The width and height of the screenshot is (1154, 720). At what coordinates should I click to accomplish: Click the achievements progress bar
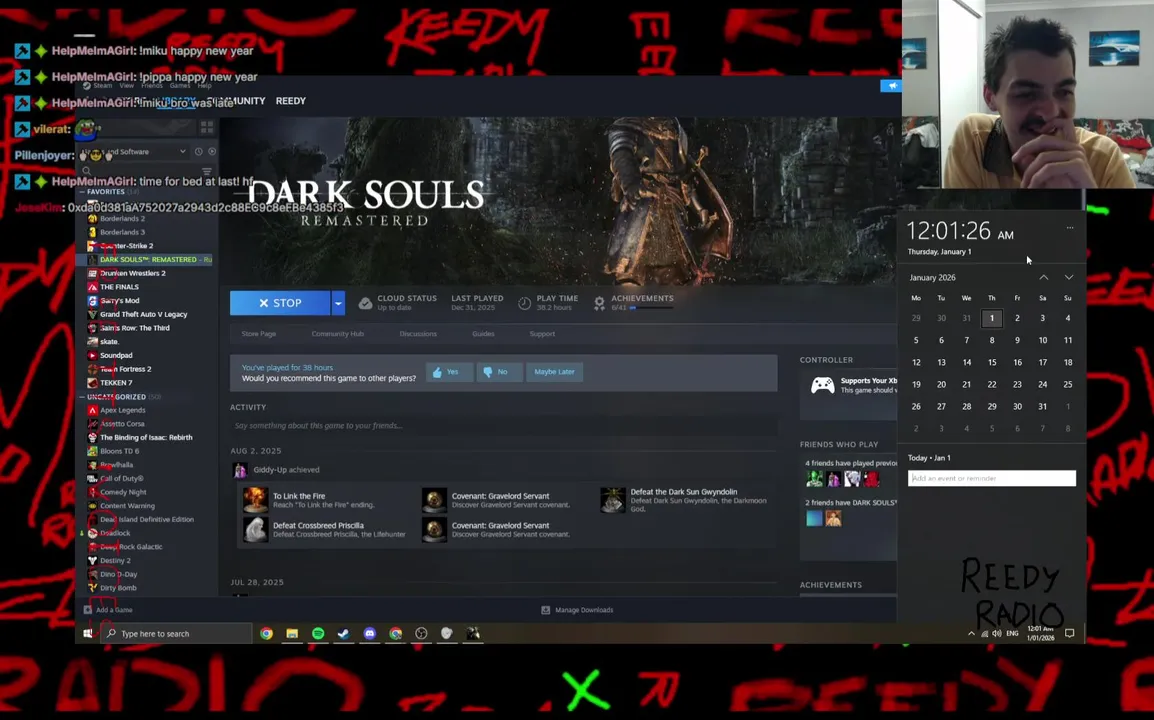651,308
